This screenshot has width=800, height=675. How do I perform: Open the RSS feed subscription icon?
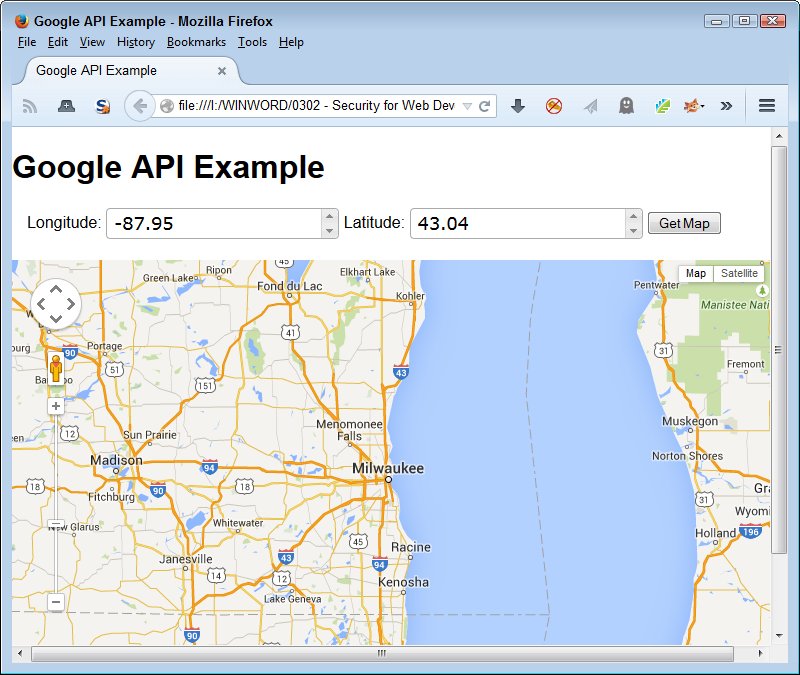point(29,105)
